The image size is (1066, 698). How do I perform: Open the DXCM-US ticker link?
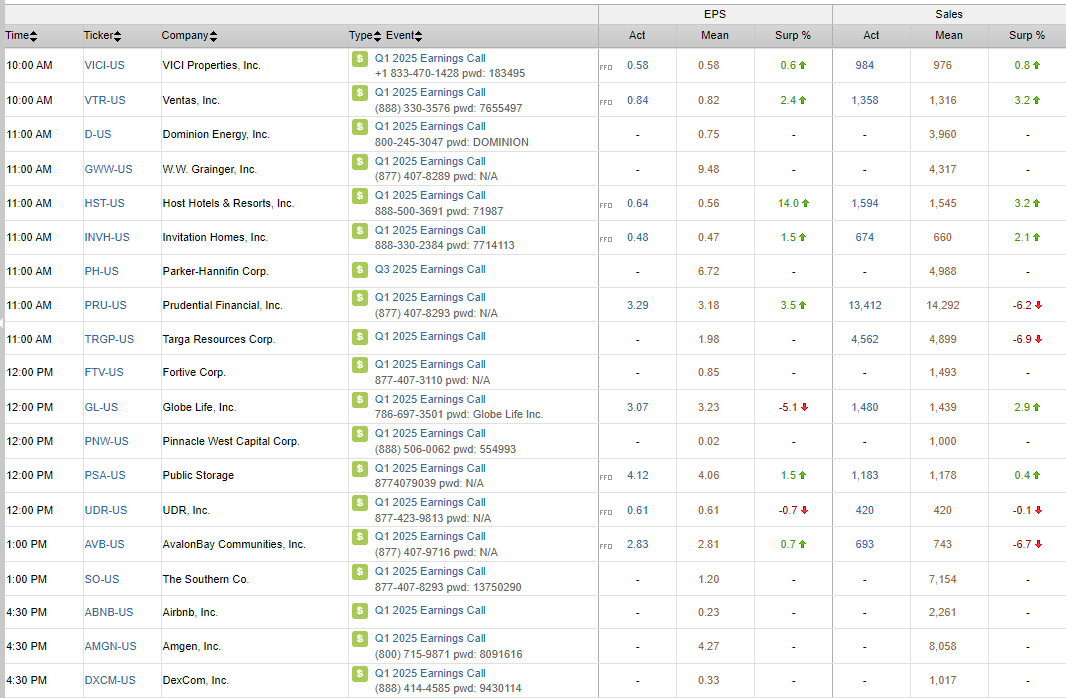click(x=110, y=680)
